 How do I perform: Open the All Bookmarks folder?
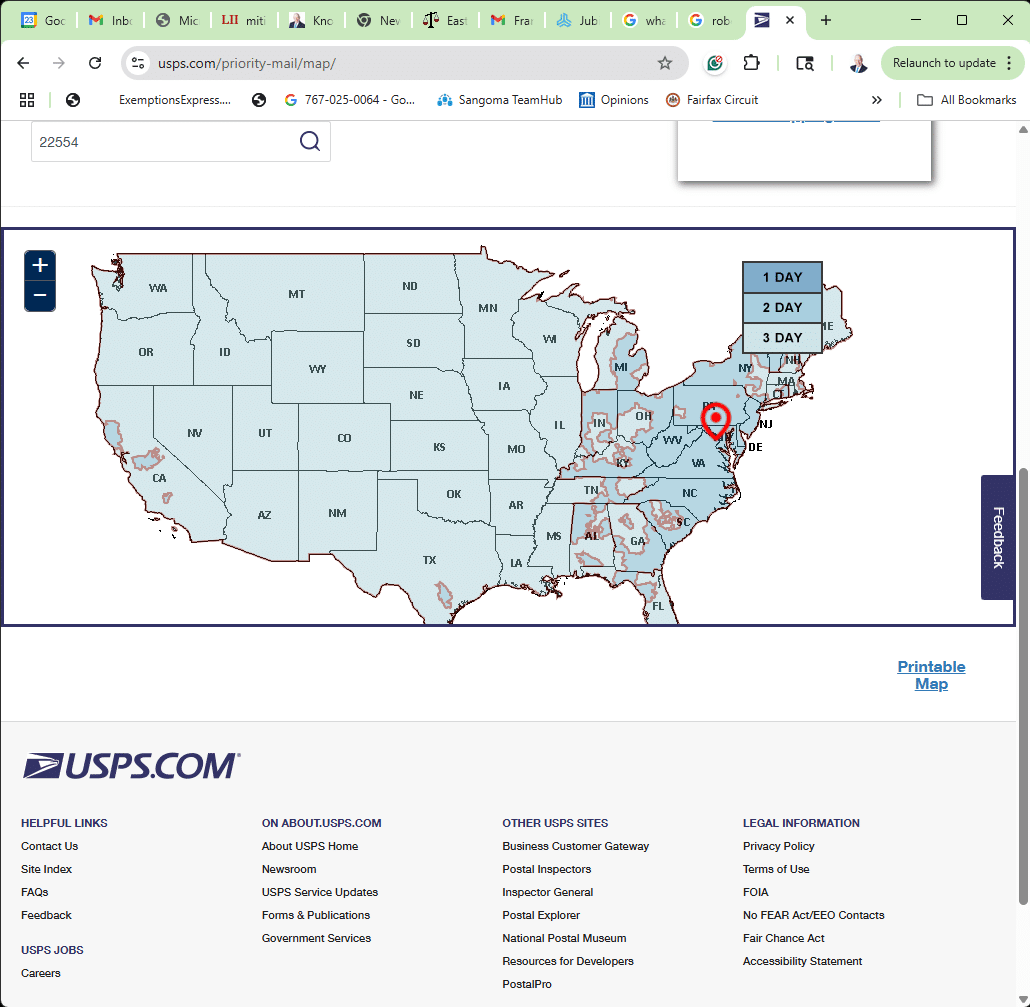point(966,100)
